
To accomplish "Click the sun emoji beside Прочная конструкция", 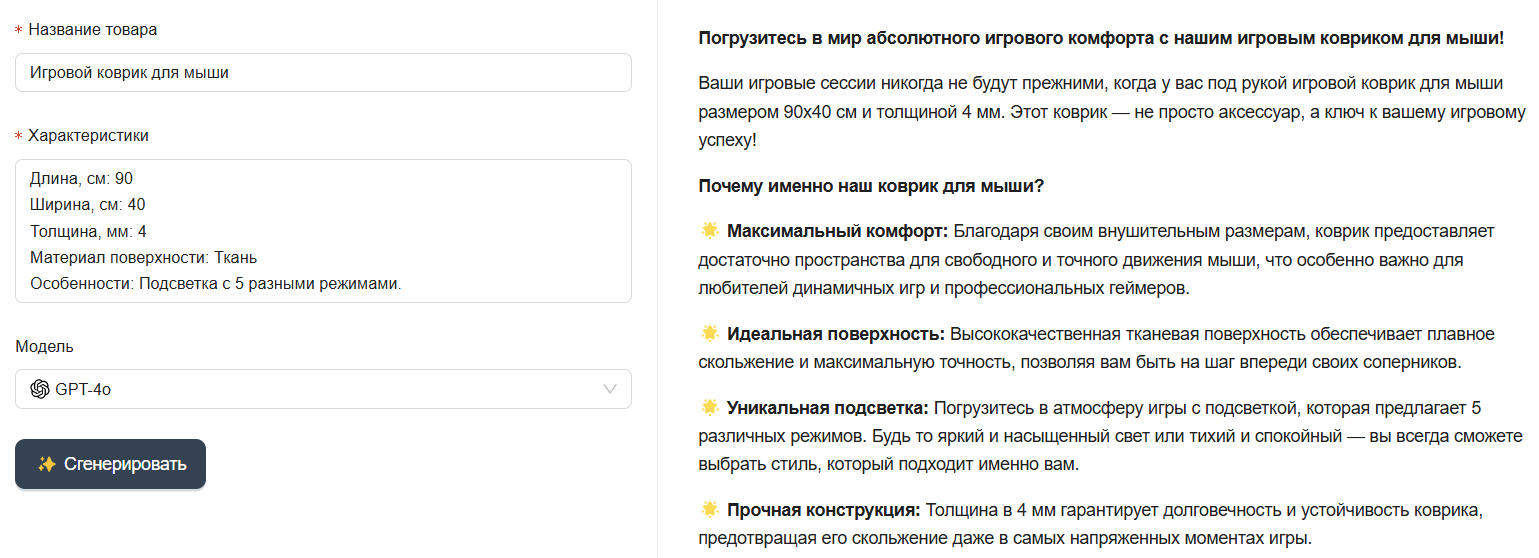I will pyautogui.click(x=710, y=510).
